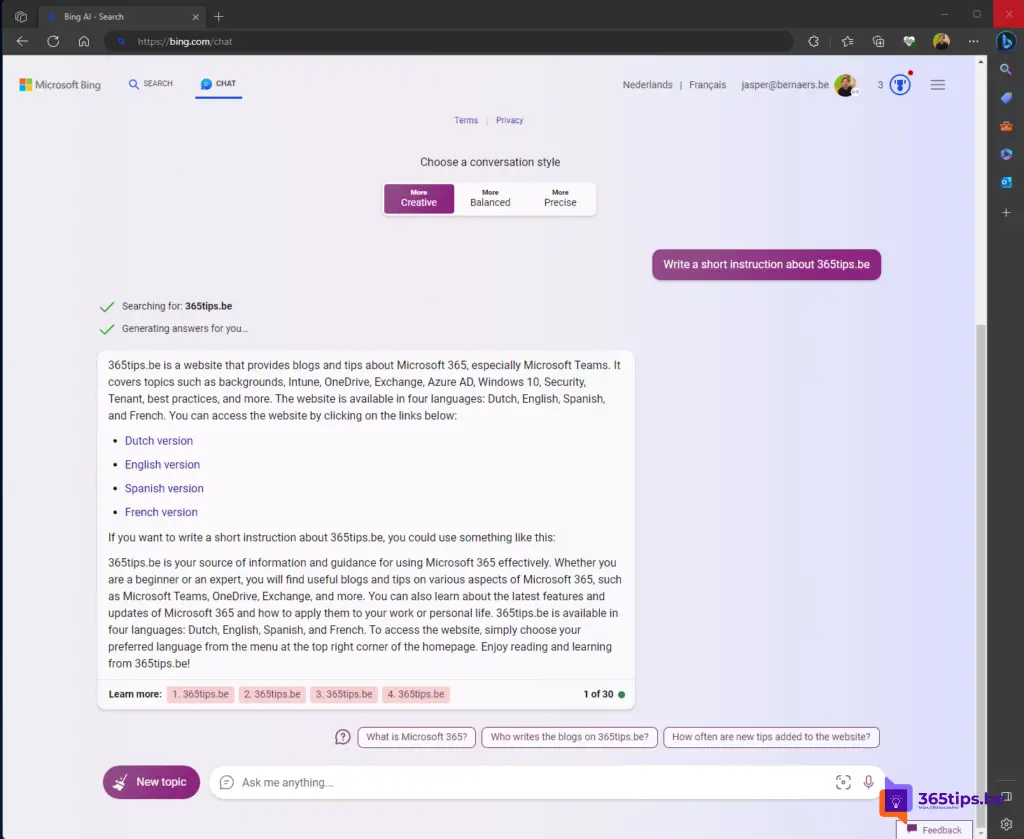This screenshot has width=1024, height=839.
Task: Add a sidebar app with plus icon
Action: 1006,213
